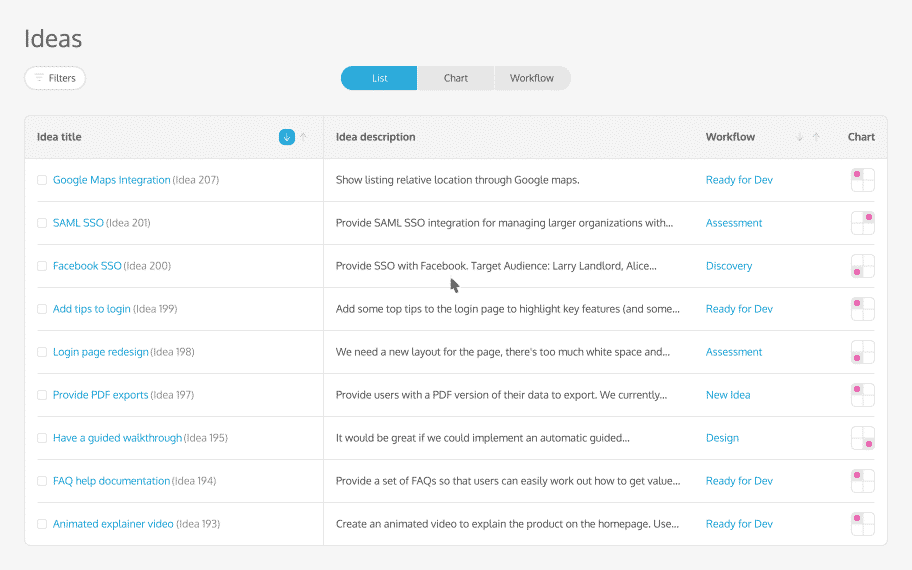912x570 pixels.
Task: Switch to the Chart view tab
Action: 456,78
